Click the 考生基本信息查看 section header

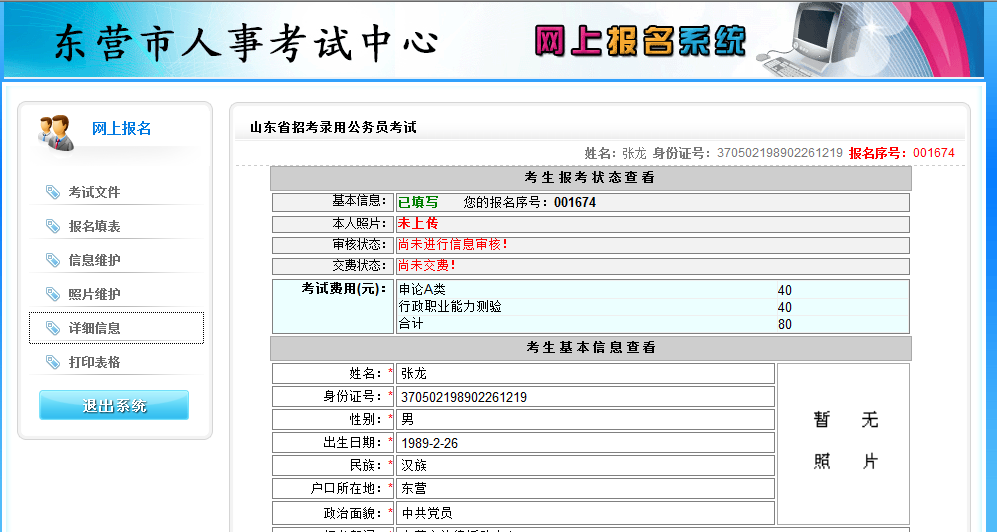[x=590, y=347]
